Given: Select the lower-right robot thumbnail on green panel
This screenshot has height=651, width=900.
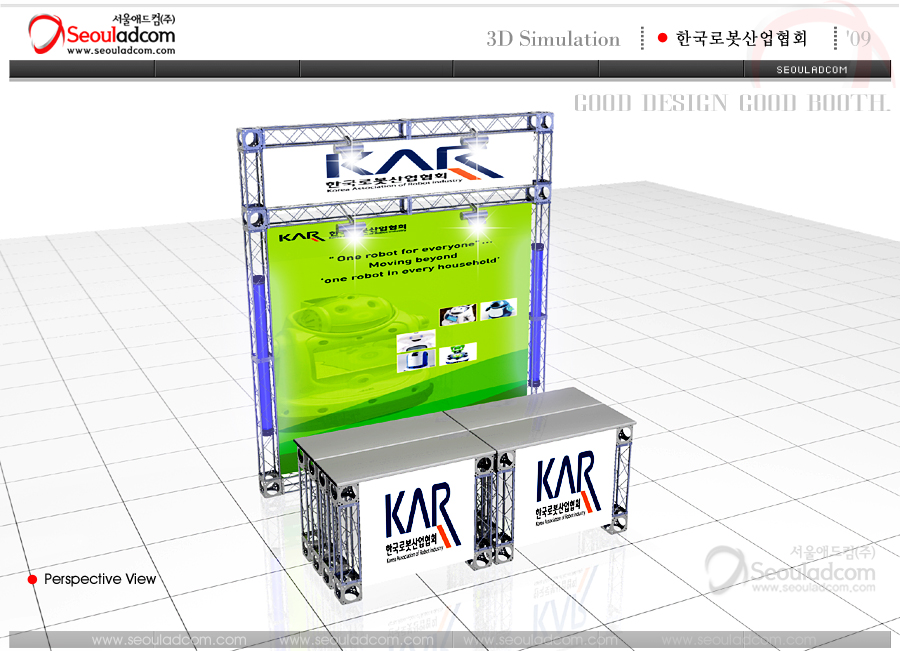Looking at the screenshot, I should (459, 353).
